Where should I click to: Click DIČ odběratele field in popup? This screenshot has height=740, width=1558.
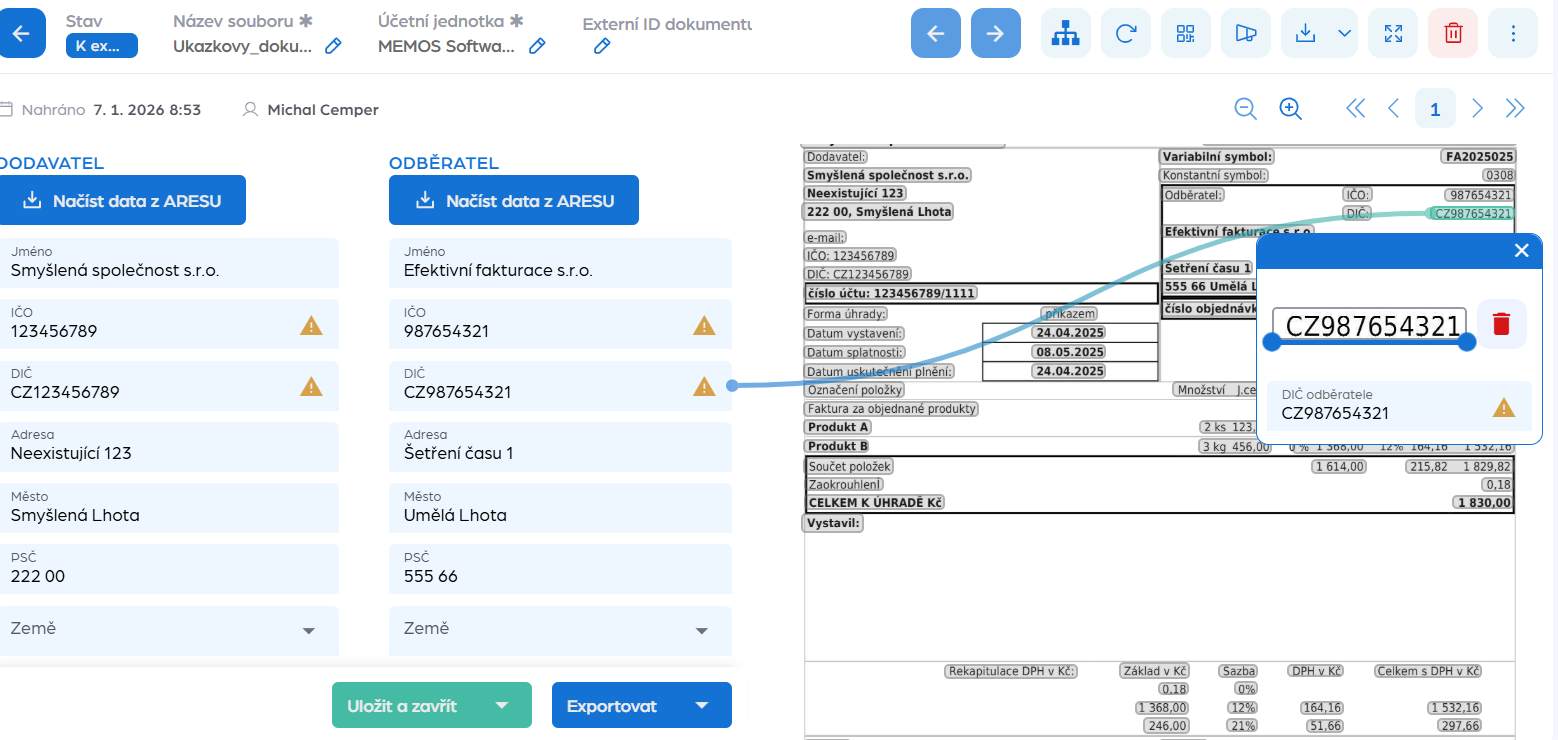(1399, 405)
